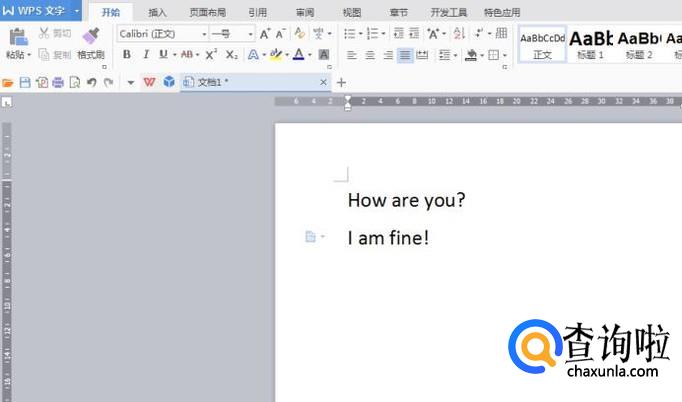Toggle italic formatting
The width and height of the screenshot is (682, 402).
(x=145, y=54)
